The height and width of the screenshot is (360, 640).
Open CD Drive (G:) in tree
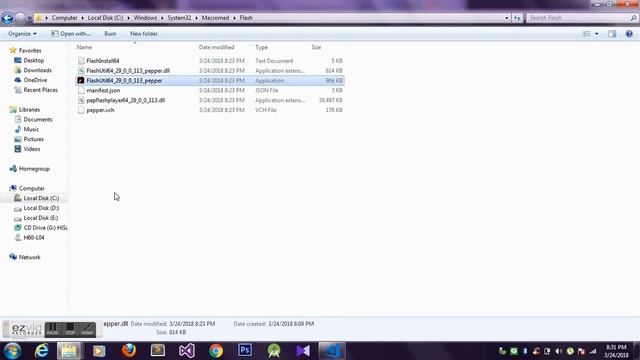pos(45,228)
